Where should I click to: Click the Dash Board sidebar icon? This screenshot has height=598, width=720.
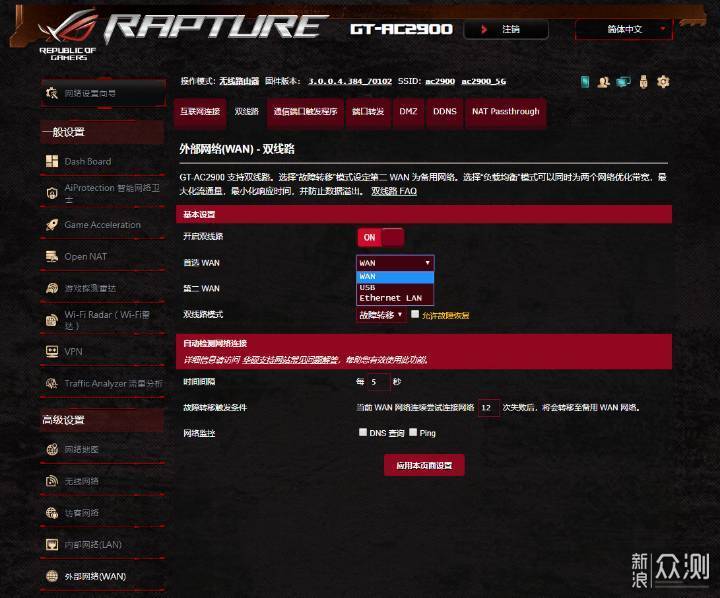coord(52,161)
